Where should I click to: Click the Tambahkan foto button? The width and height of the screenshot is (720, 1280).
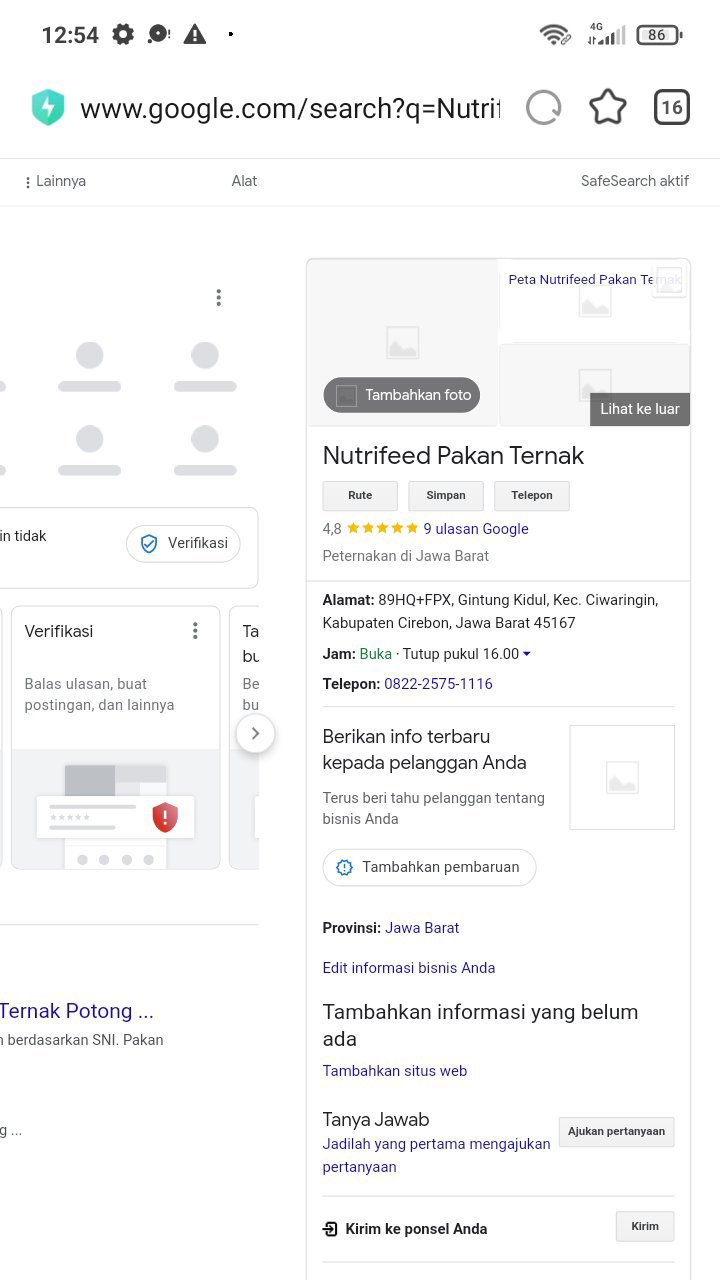pyautogui.click(x=402, y=395)
